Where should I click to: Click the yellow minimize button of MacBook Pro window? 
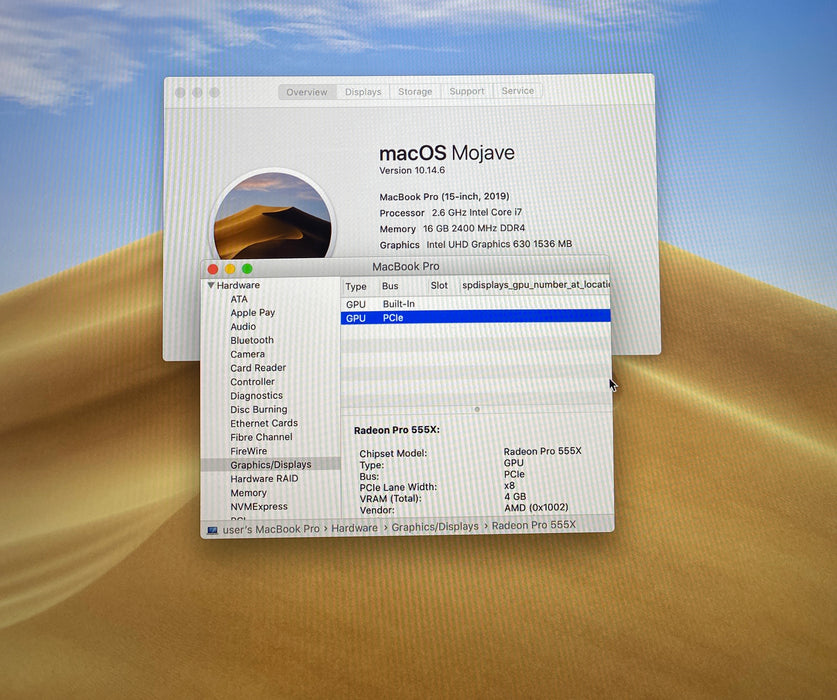click(230, 269)
